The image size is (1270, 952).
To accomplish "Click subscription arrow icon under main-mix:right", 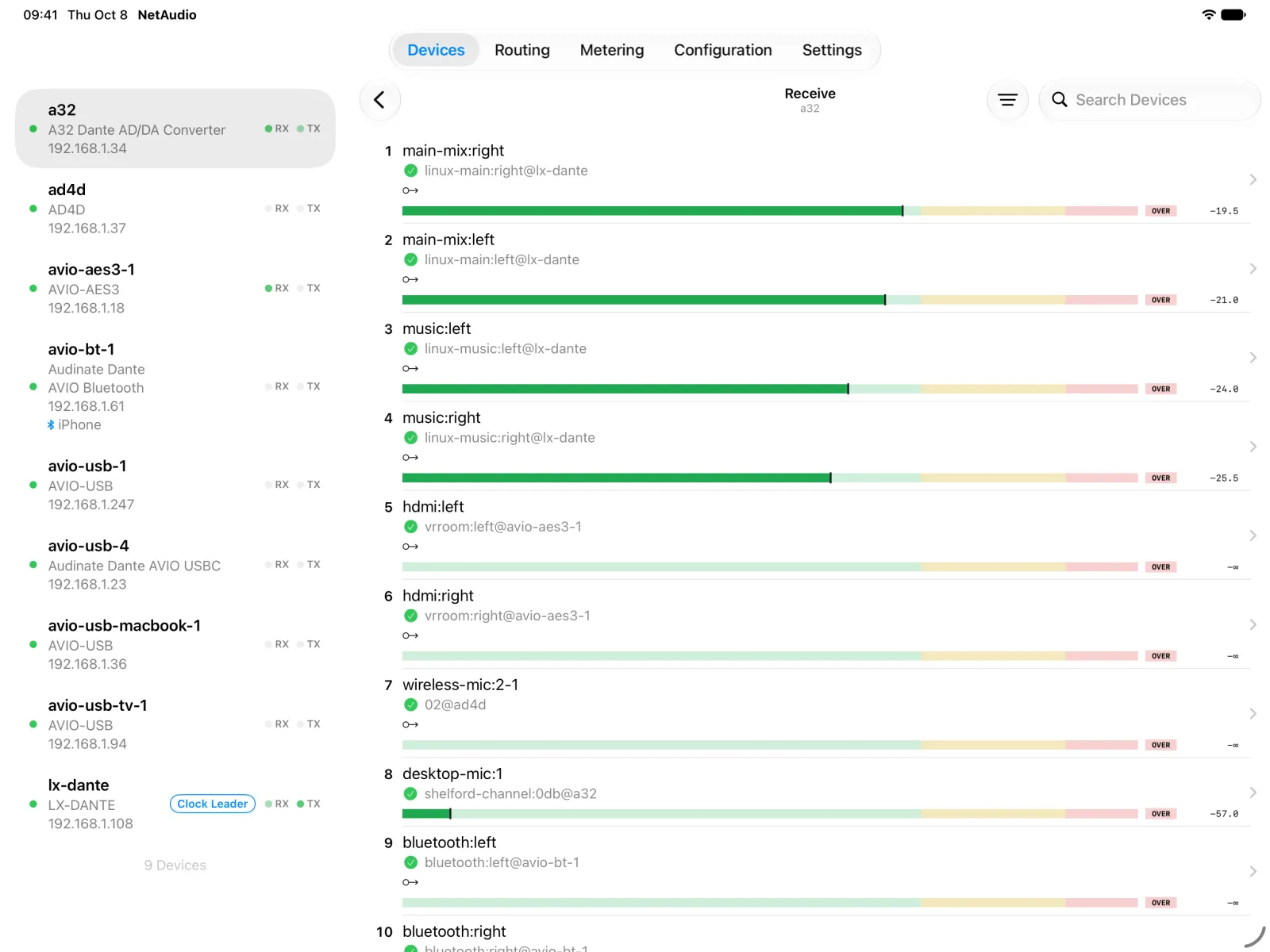I will click(x=410, y=190).
